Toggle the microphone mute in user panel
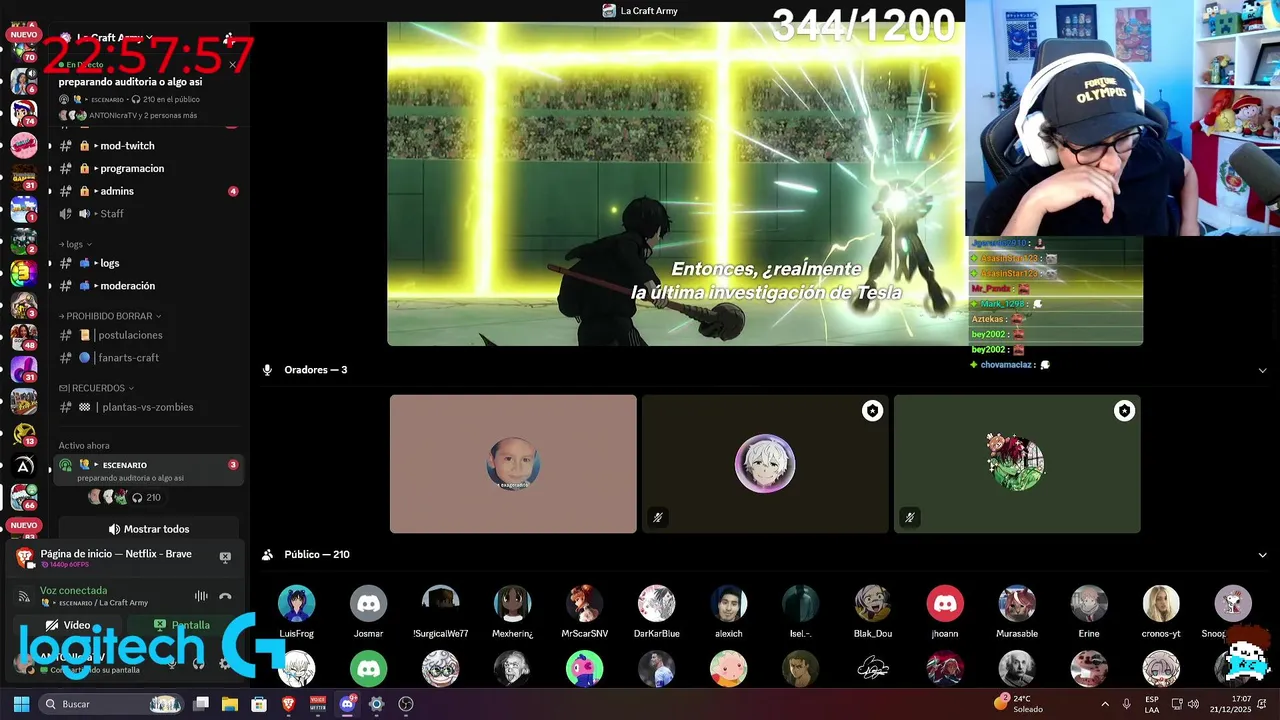 (x=171, y=663)
